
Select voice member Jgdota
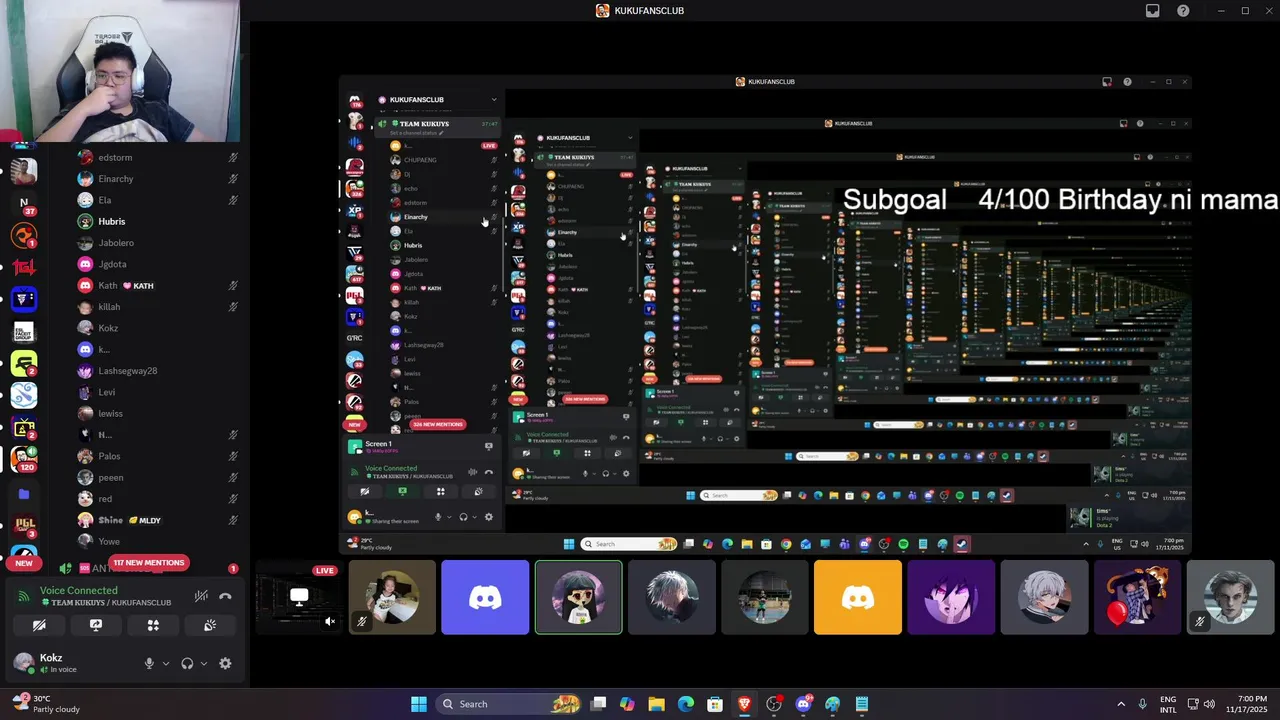click(x=157, y=264)
